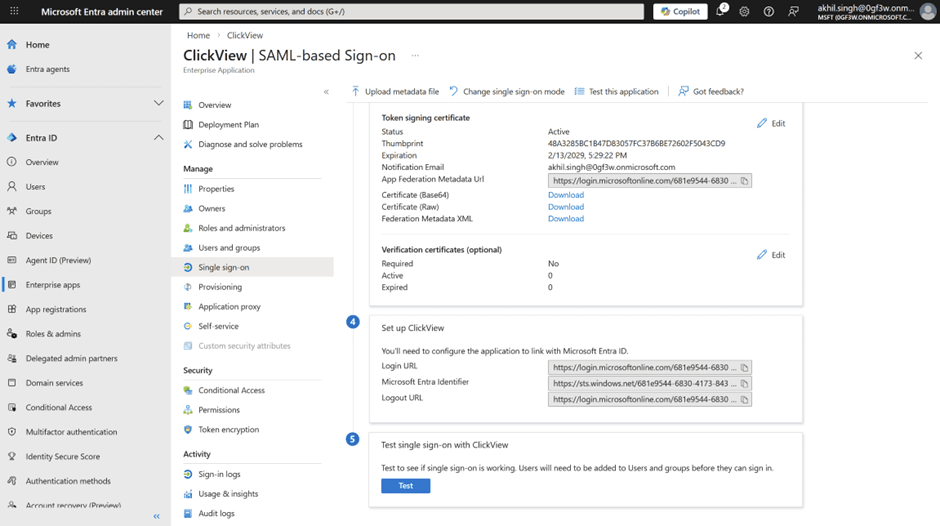The image size is (940, 526).
Task: Copy the Login URL to clipboard
Action: pos(744,368)
